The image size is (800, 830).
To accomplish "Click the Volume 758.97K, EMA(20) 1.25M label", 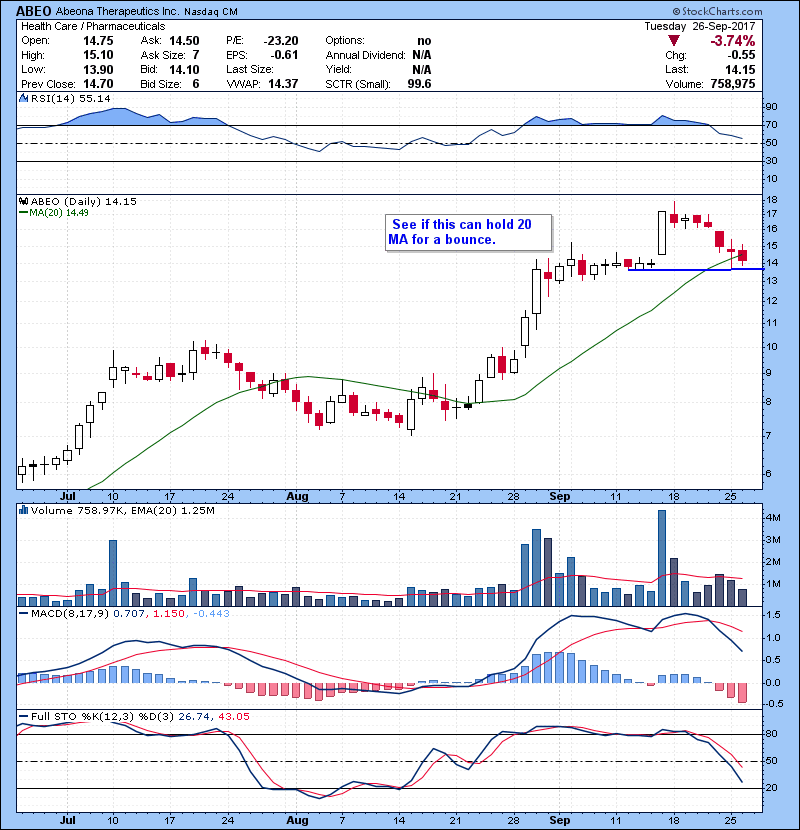I will click(x=123, y=510).
